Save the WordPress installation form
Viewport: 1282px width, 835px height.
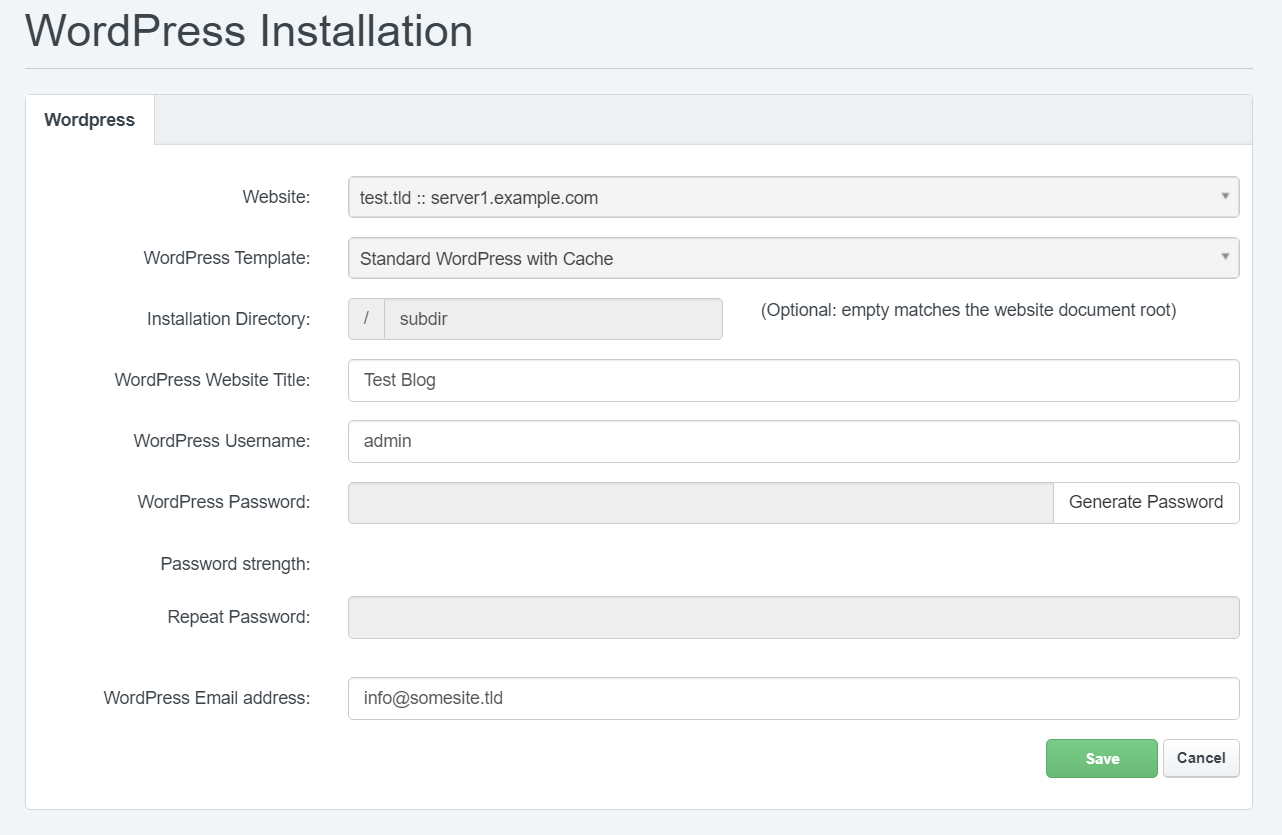1102,758
